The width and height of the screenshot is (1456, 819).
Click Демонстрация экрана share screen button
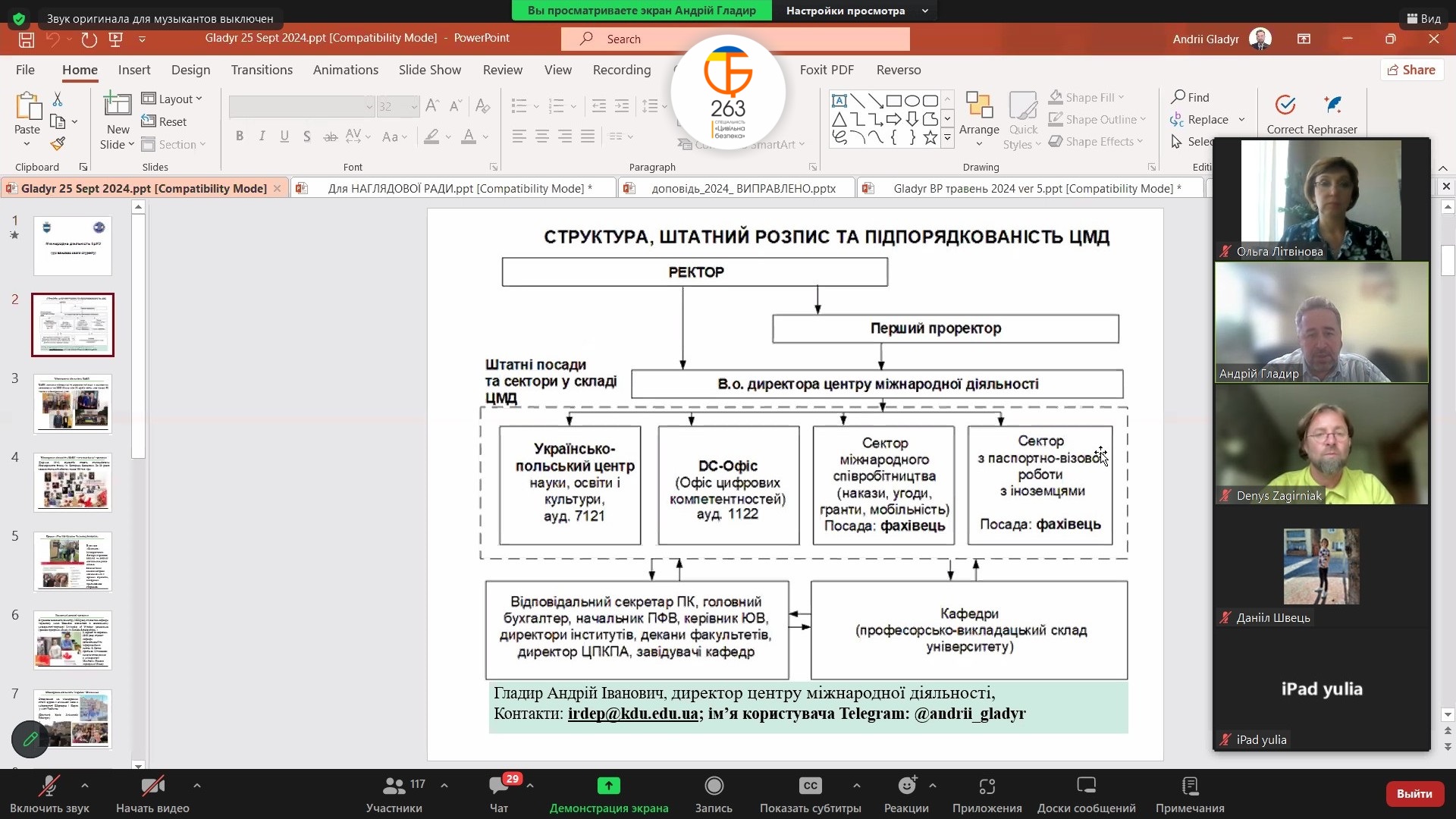click(x=609, y=795)
